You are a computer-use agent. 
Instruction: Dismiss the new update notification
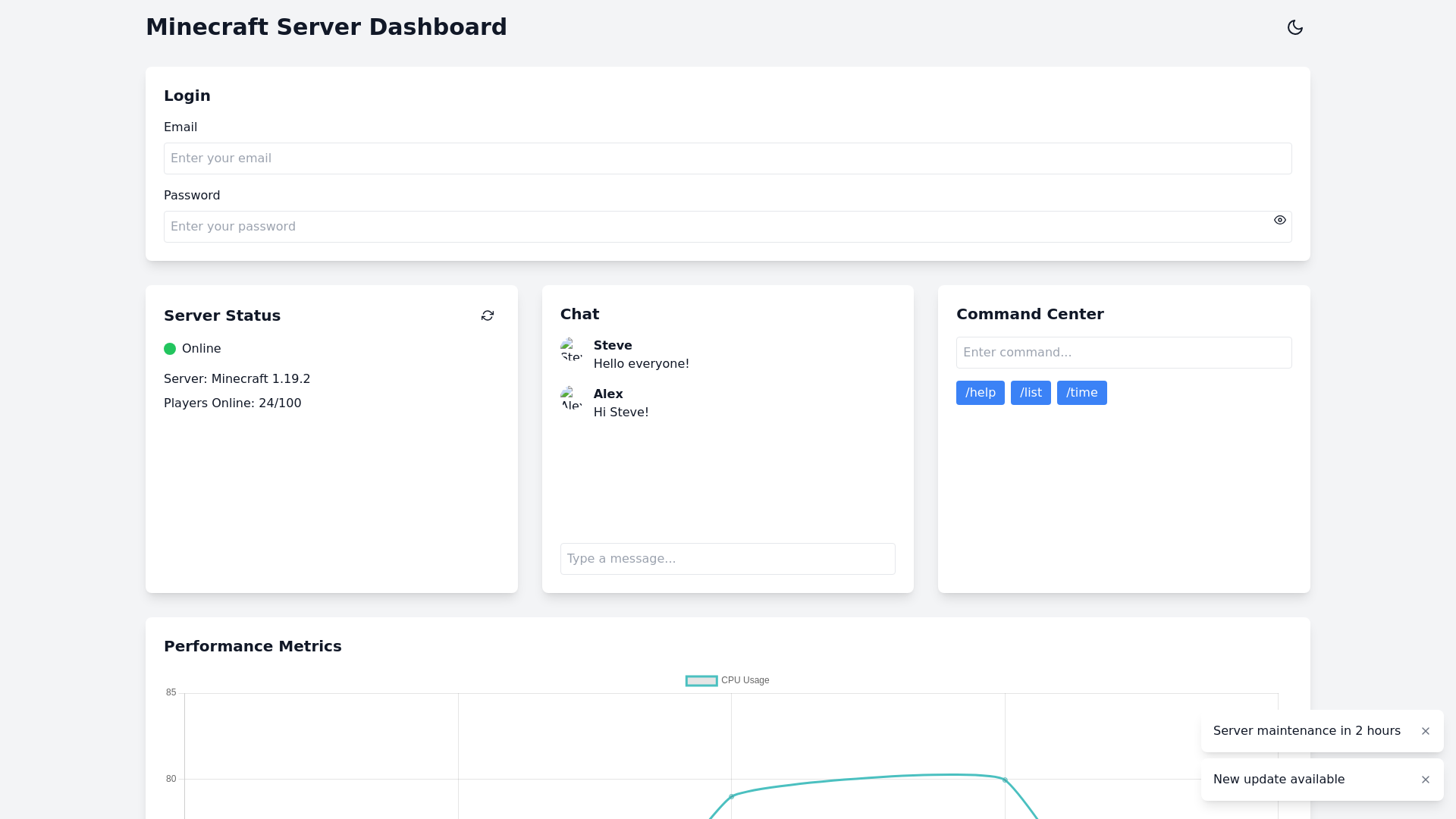[x=1426, y=780]
